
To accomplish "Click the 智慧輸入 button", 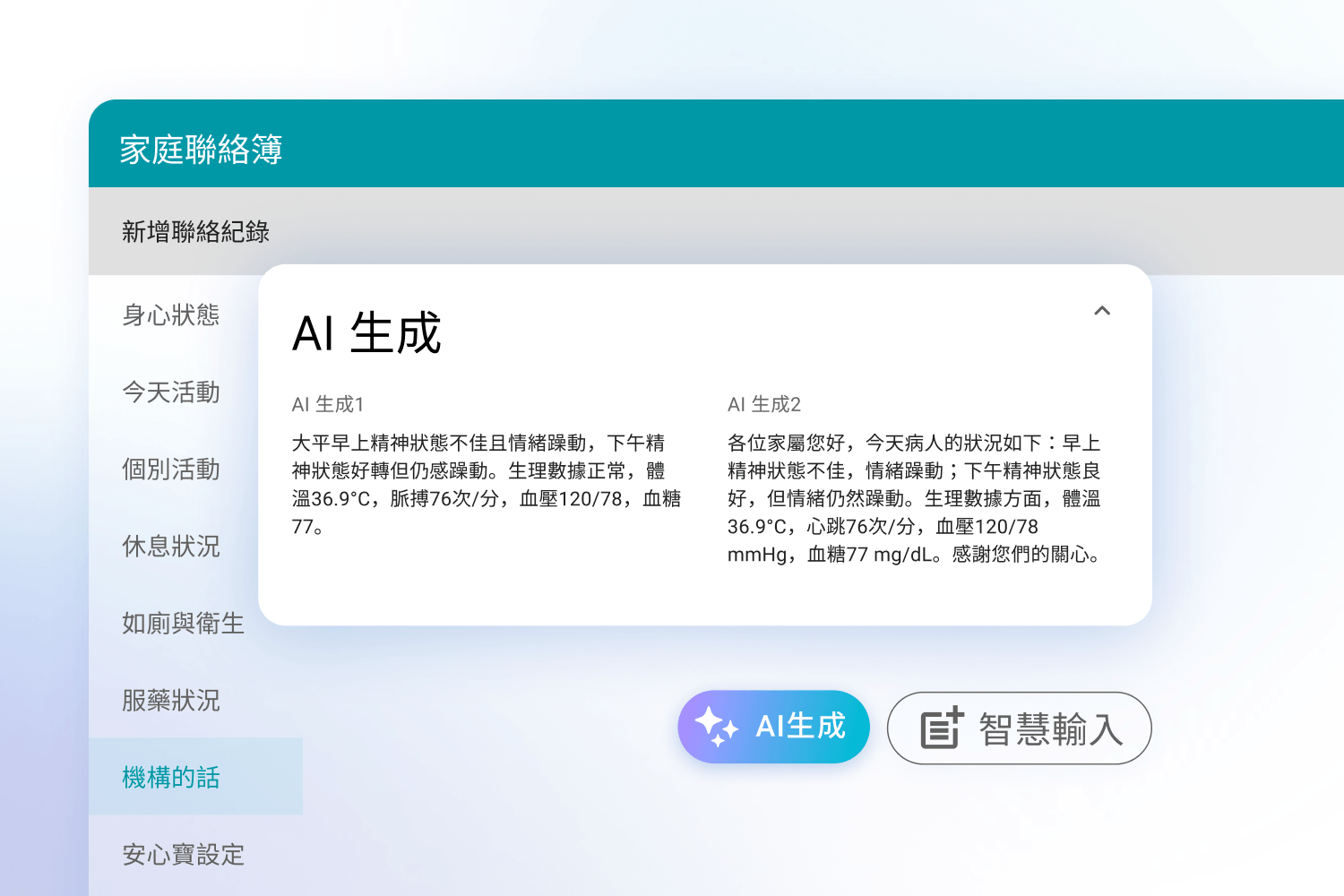I will pos(1019,728).
